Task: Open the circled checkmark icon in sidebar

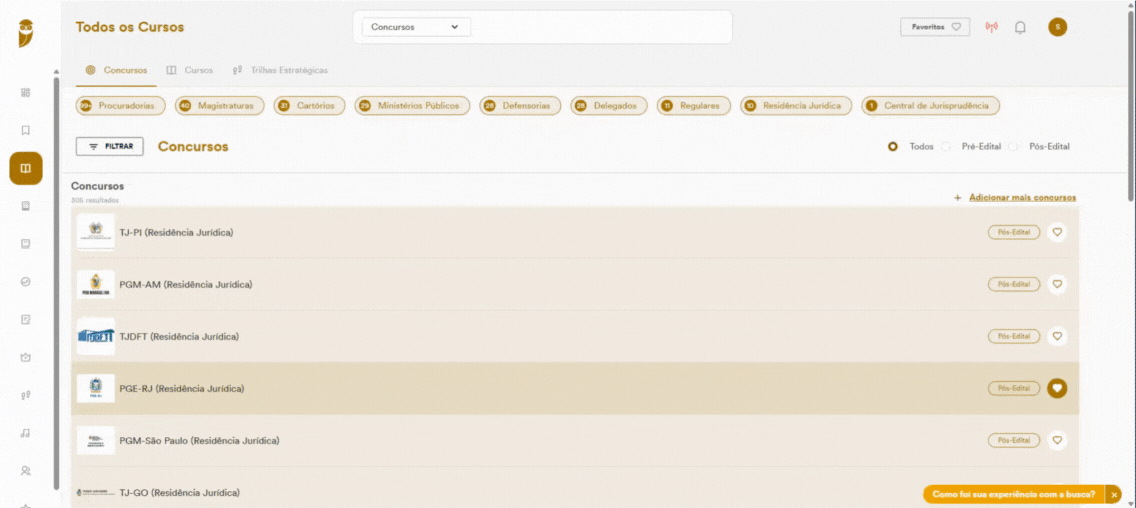Action: pos(26,282)
